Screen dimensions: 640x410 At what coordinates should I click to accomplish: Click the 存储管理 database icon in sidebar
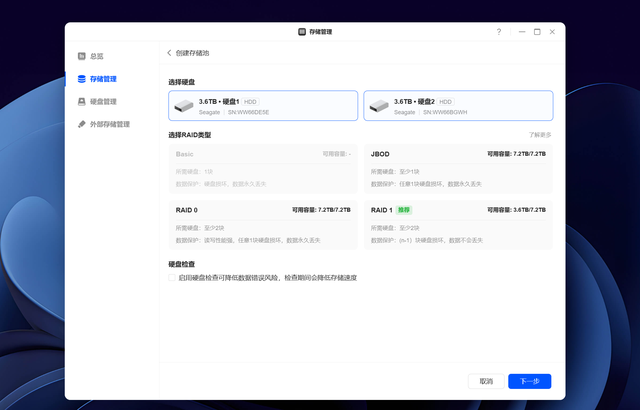pos(82,79)
